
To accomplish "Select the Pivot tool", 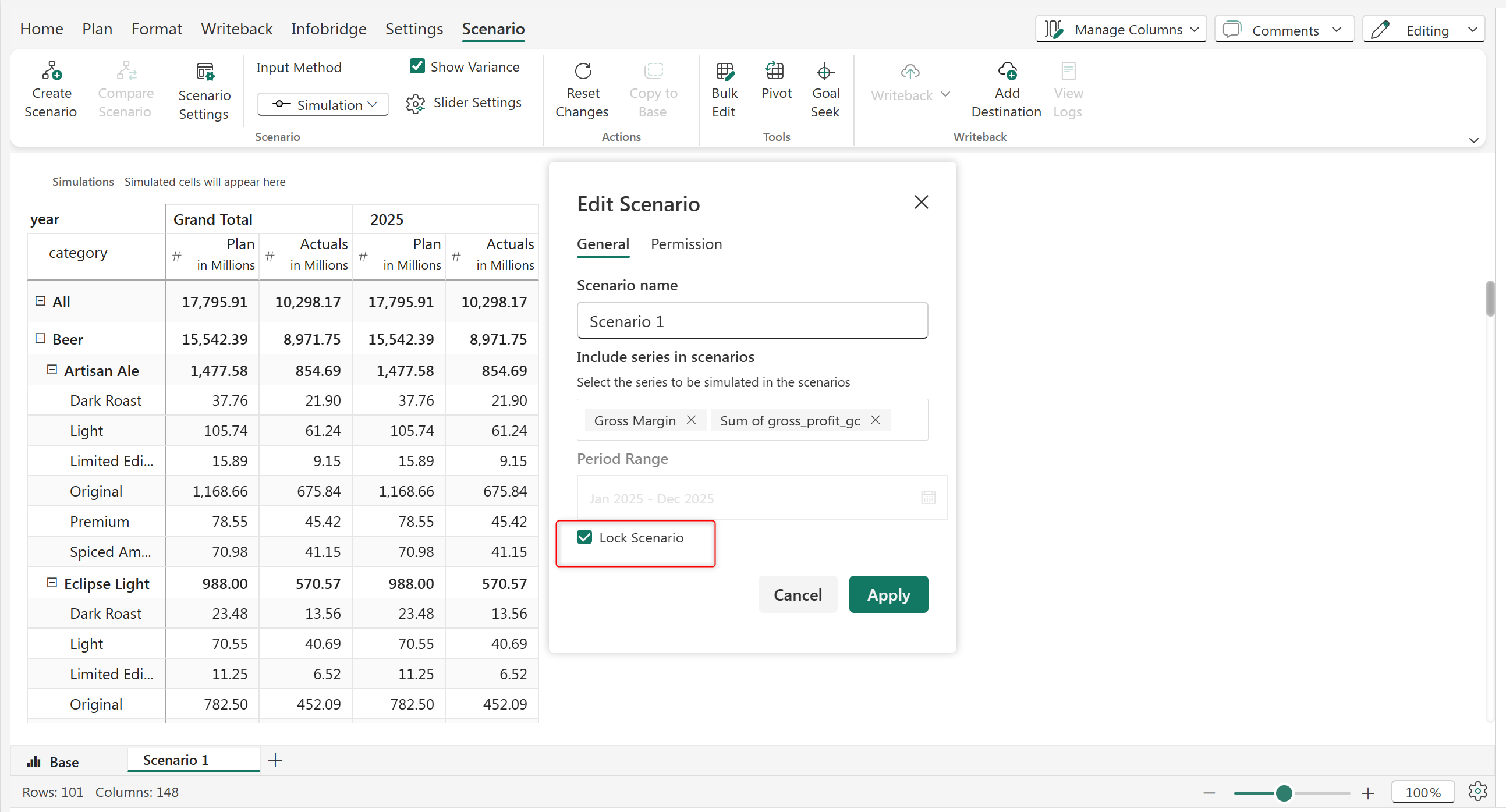I will point(776,71).
